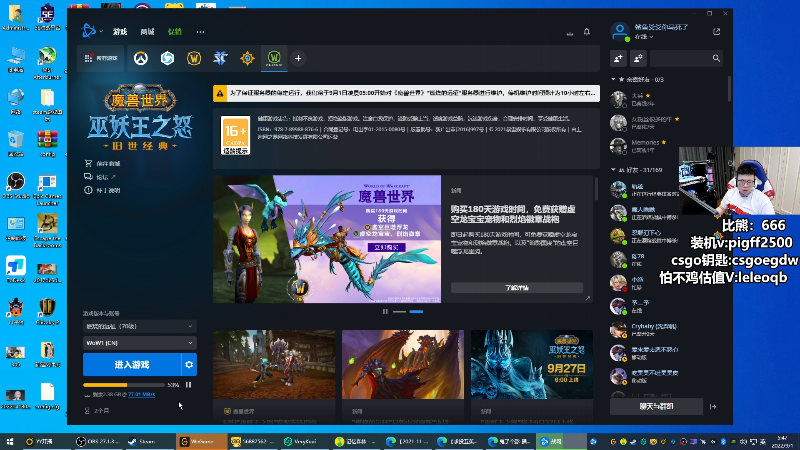
Task: Add a game with the plus button
Action: click(x=298, y=58)
